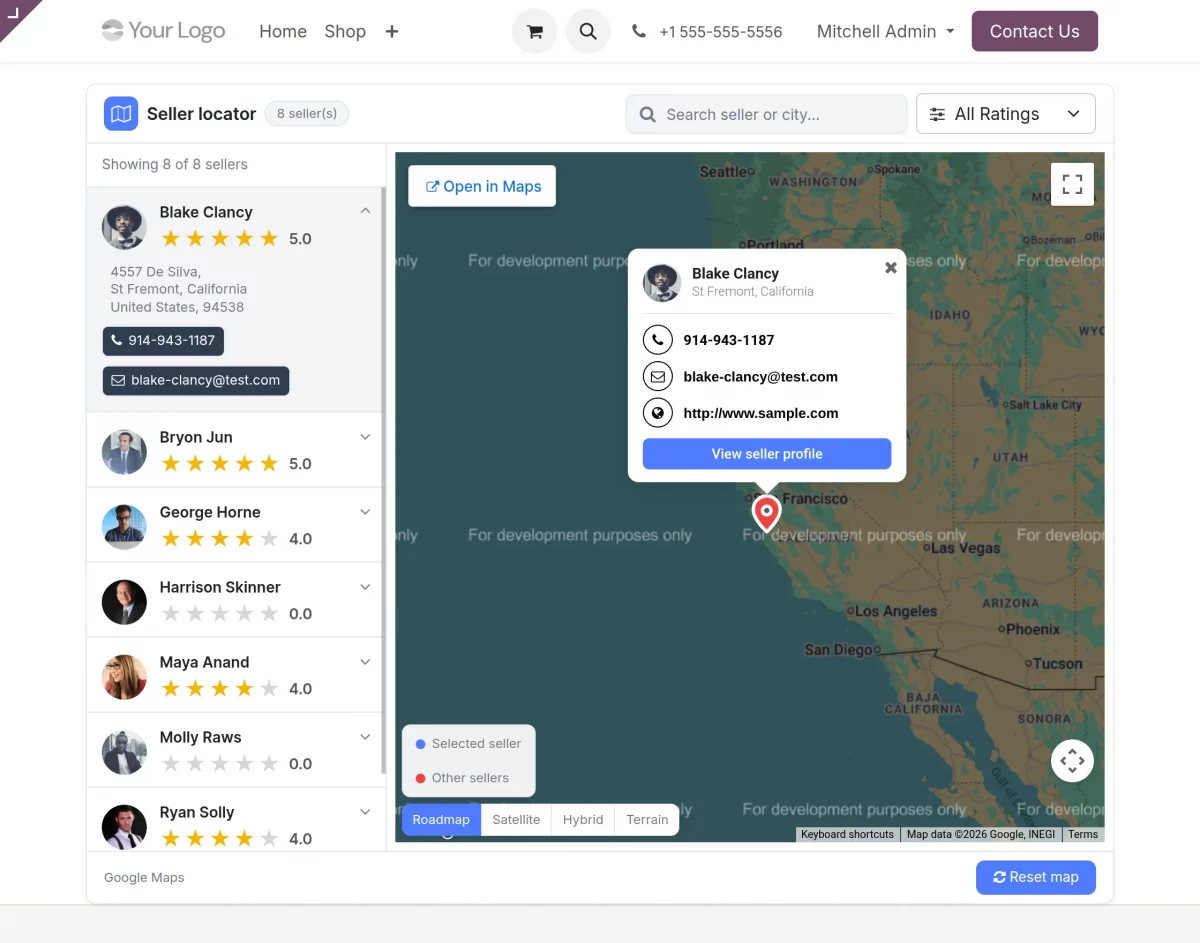Collapse Blake Clancy seller details
This screenshot has height=943, width=1200.
[365, 211]
